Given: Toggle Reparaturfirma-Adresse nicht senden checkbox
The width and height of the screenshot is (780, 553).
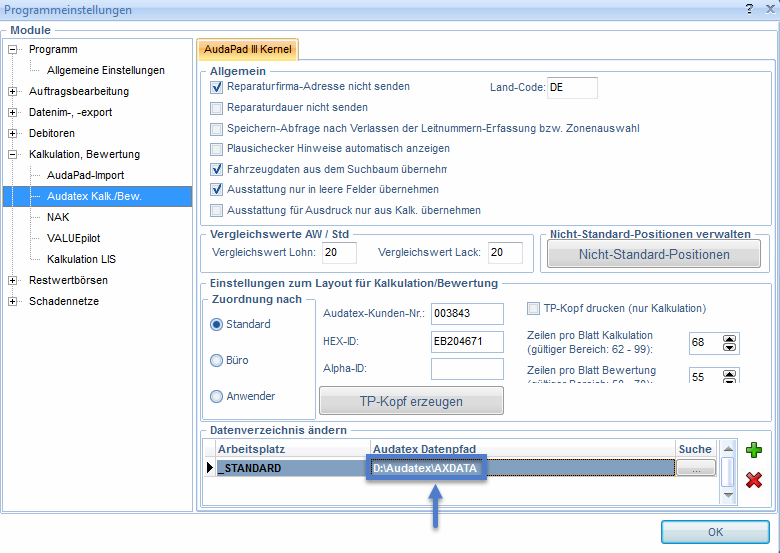Looking at the screenshot, I should point(216,87).
